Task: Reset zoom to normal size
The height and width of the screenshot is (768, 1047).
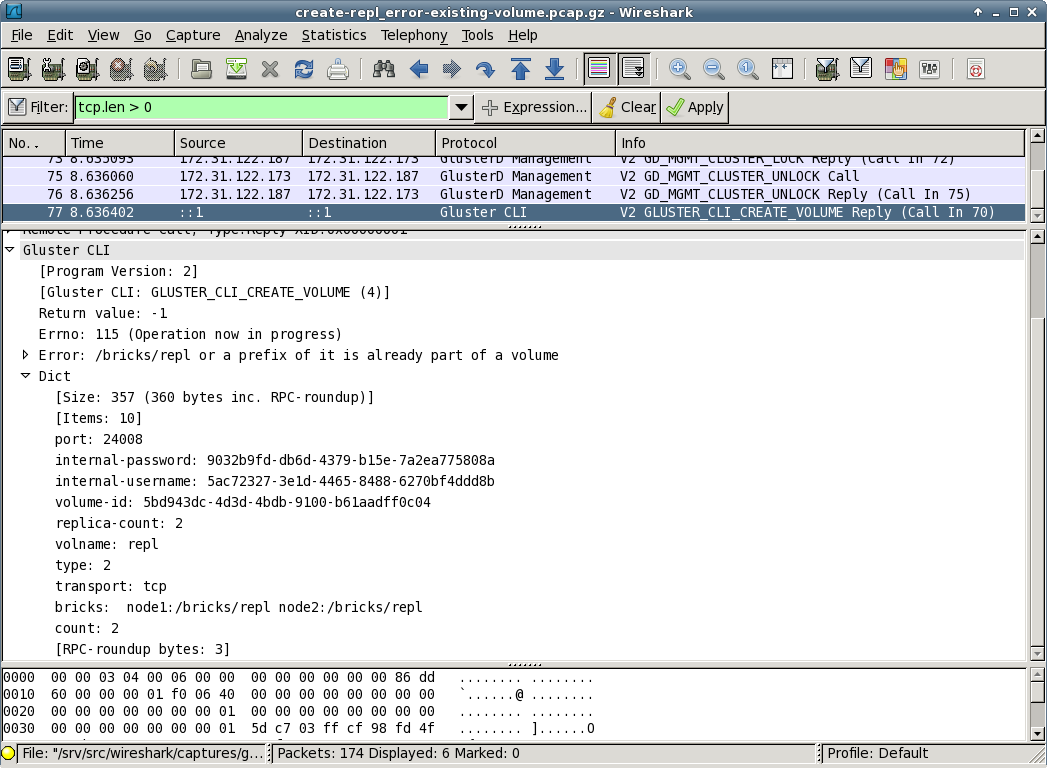Action: coord(747,69)
